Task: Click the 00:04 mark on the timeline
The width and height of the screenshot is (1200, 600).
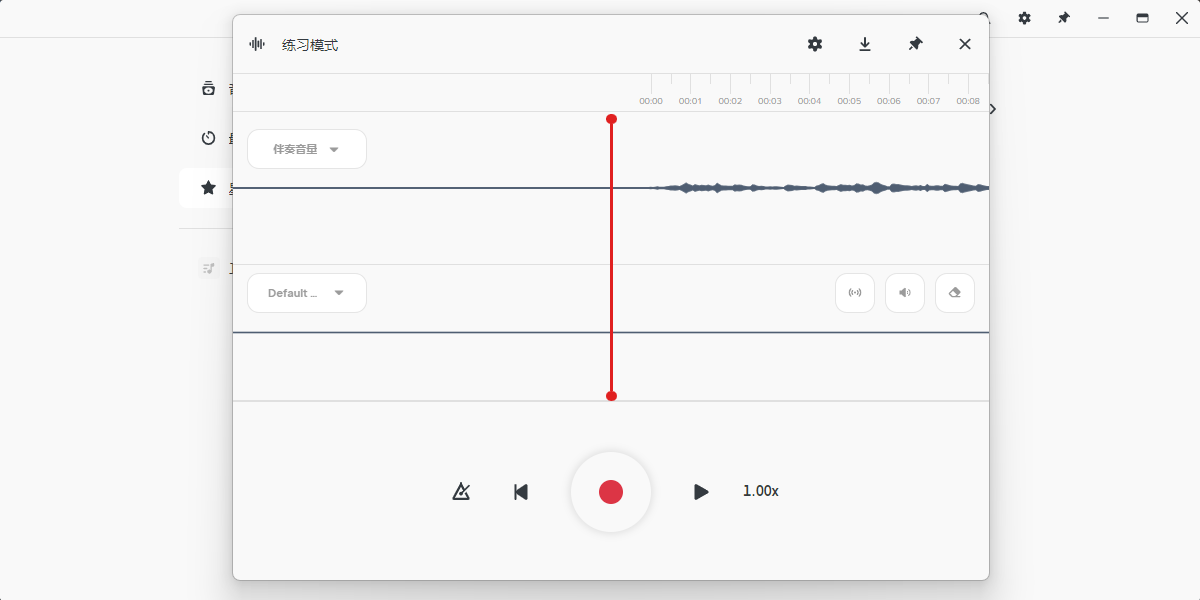Action: (809, 101)
